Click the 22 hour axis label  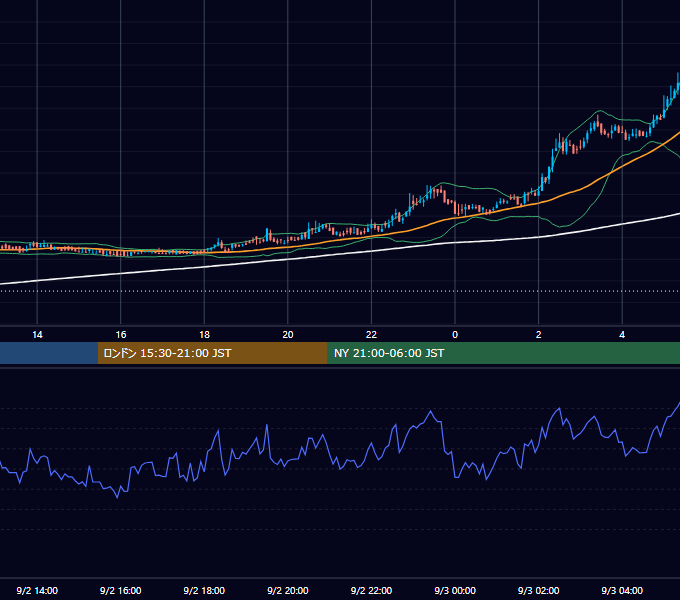pos(371,335)
